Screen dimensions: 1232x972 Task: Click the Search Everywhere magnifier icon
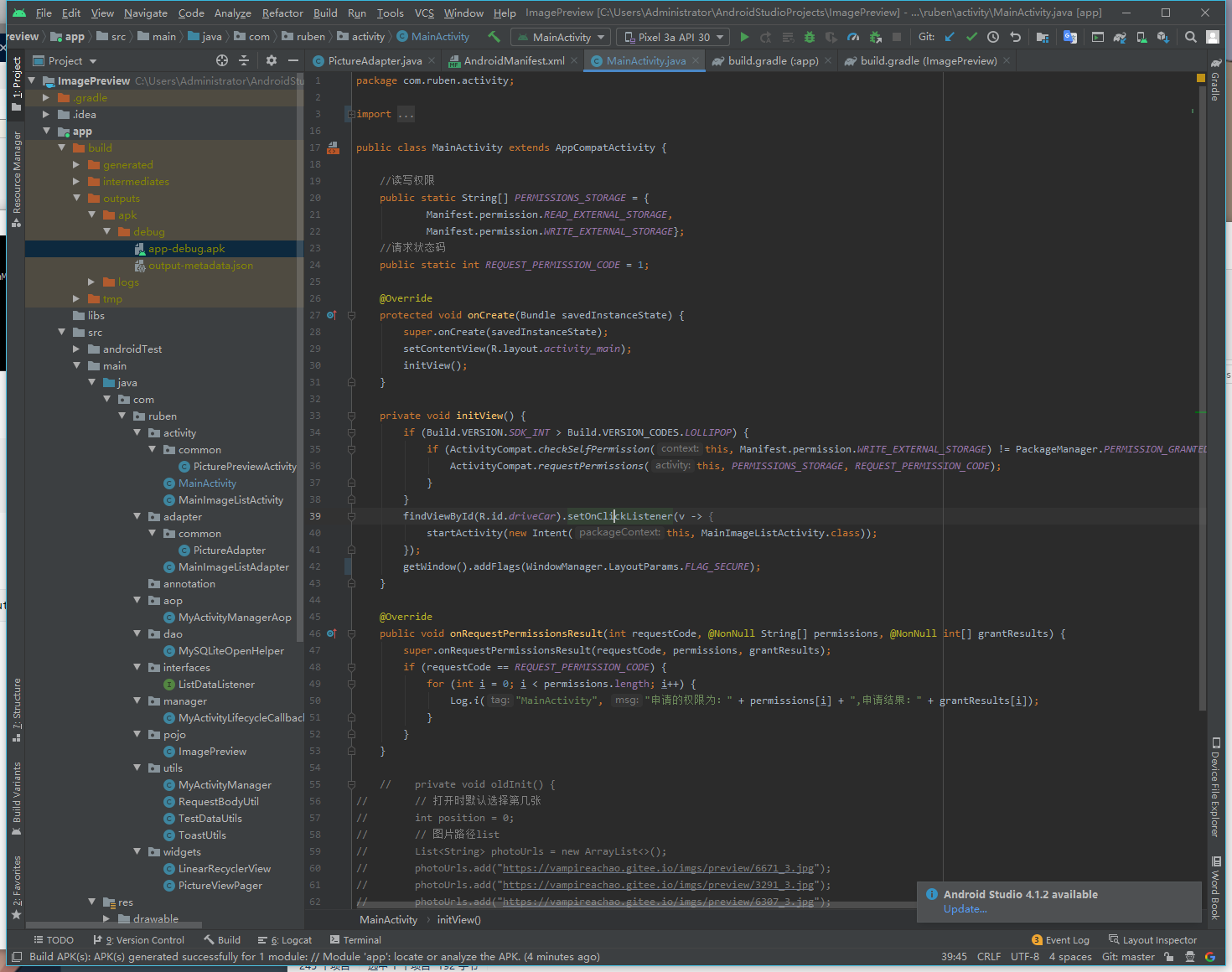tap(1190, 37)
